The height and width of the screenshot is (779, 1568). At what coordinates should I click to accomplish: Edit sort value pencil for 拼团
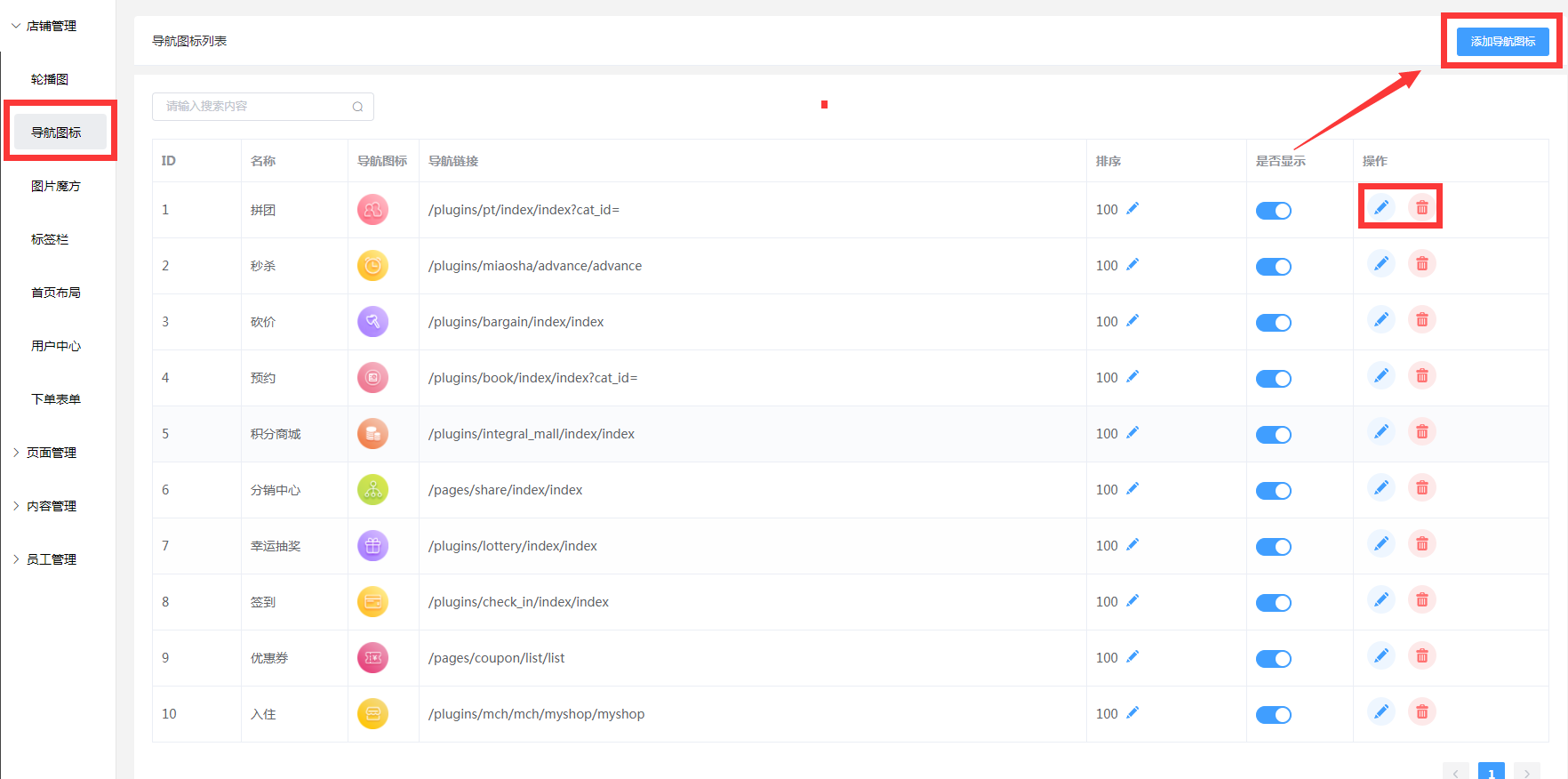(1132, 208)
